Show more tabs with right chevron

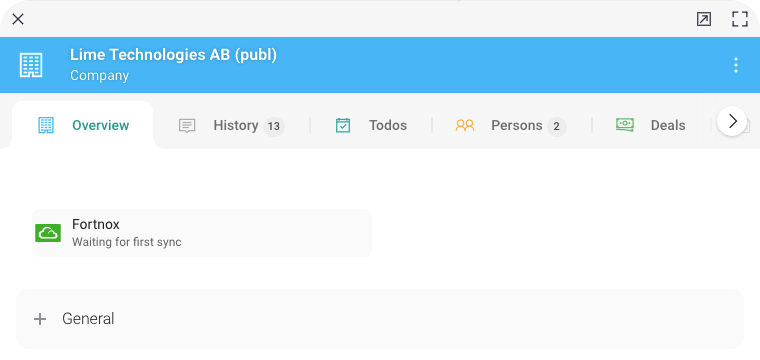[x=732, y=121]
